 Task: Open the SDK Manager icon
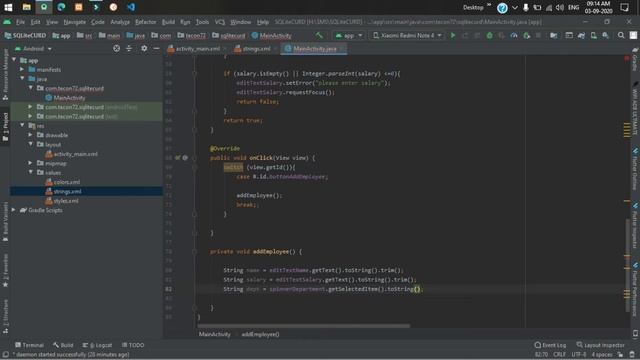point(606,36)
